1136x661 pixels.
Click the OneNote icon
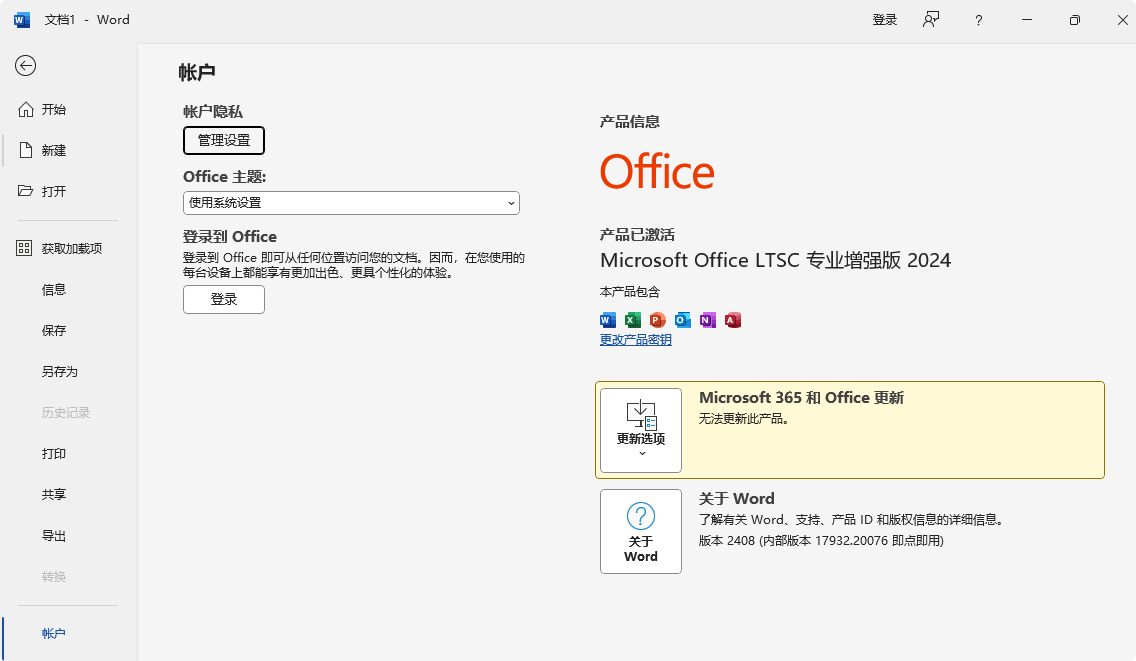pyautogui.click(x=707, y=319)
